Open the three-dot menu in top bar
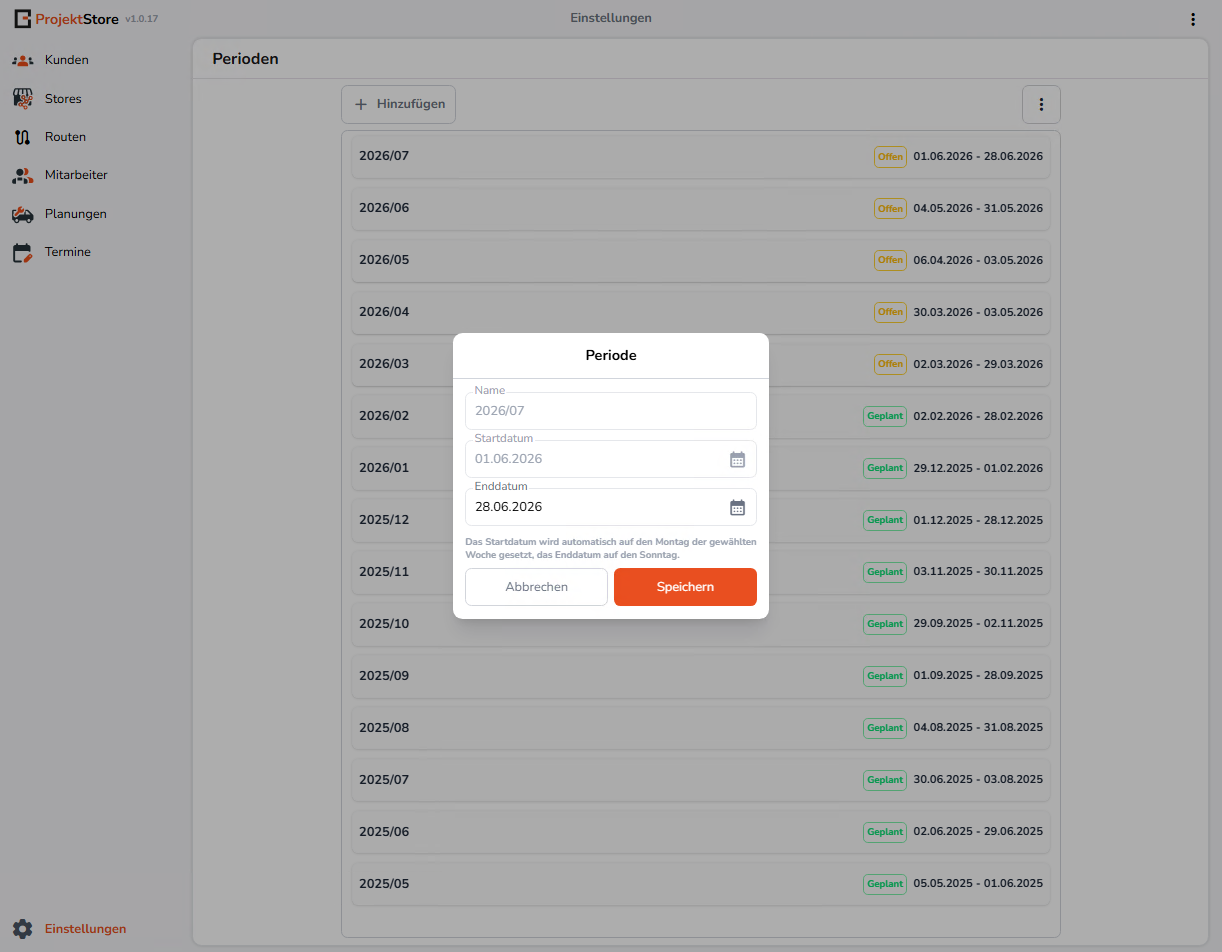The height and width of the screenshot is (952, 1222). point(1192,19)
